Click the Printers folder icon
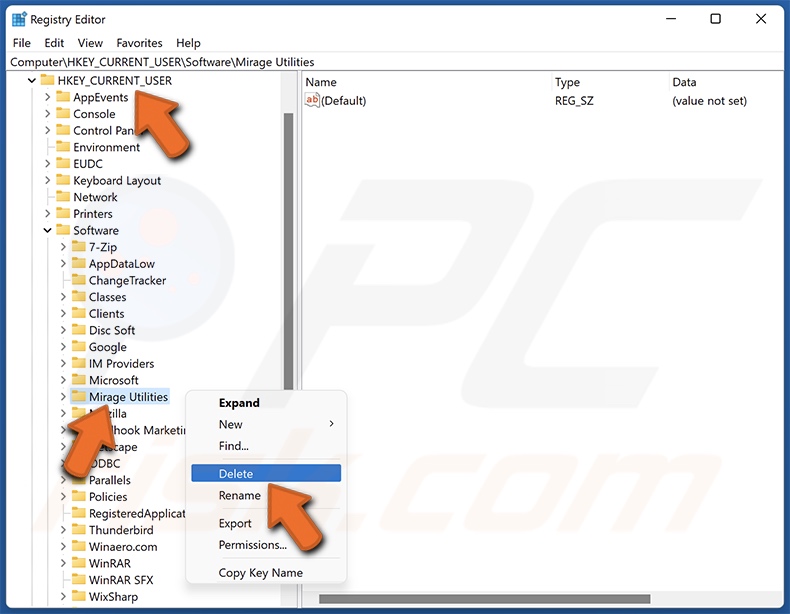790x614 pixels. [x=63, y=213]
